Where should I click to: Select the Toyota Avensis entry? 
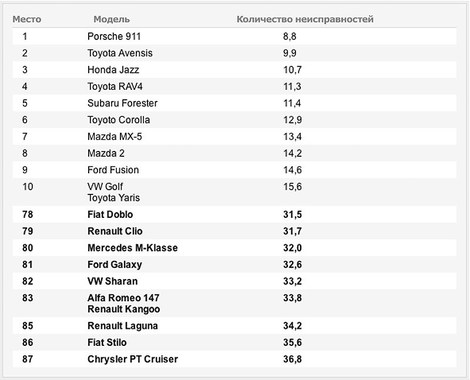tap(120, 53)
